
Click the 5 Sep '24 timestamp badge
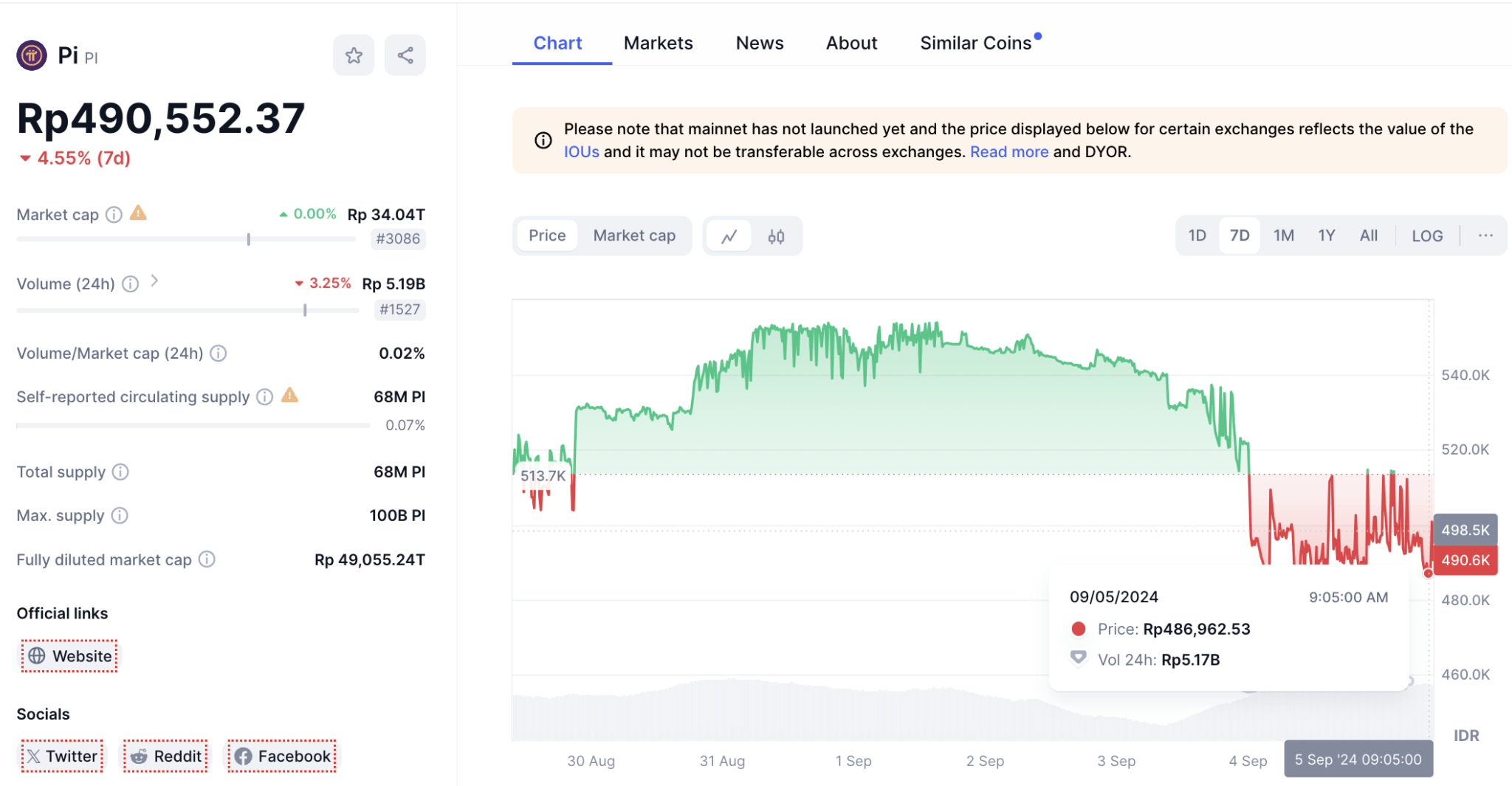(x=1358, y=759)
